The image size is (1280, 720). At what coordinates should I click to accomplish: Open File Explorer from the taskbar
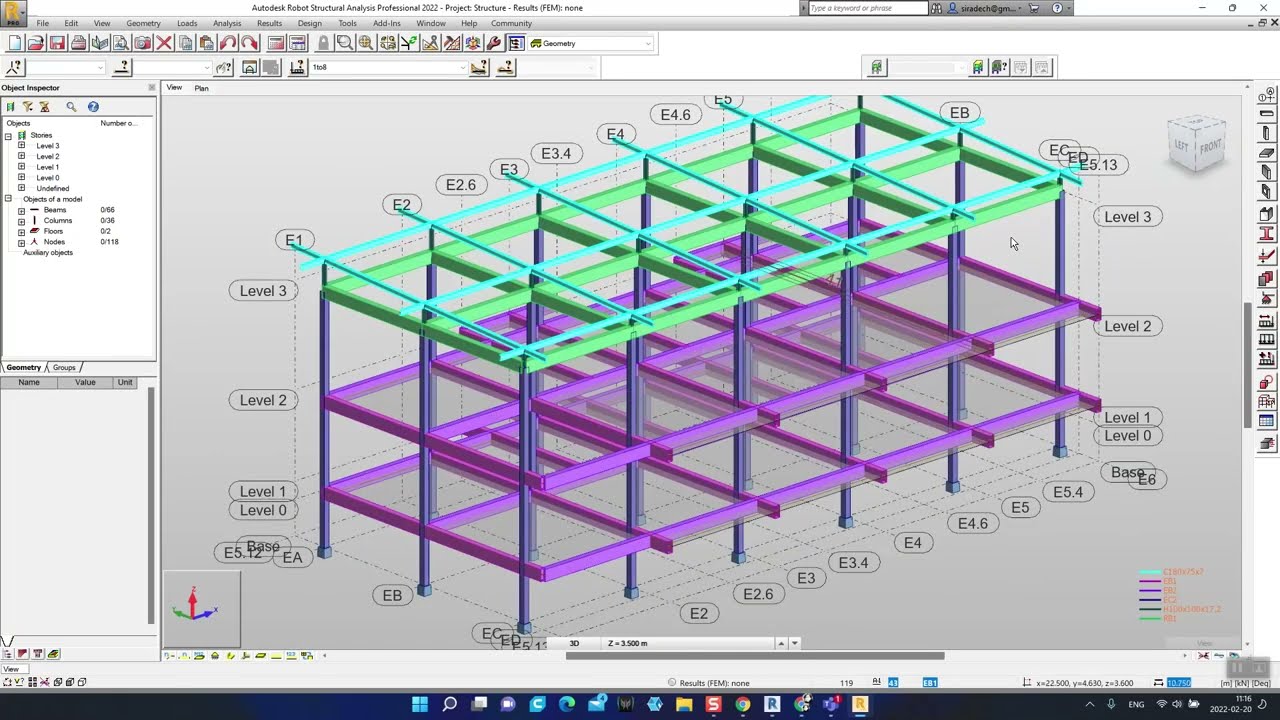coord(684,704)
